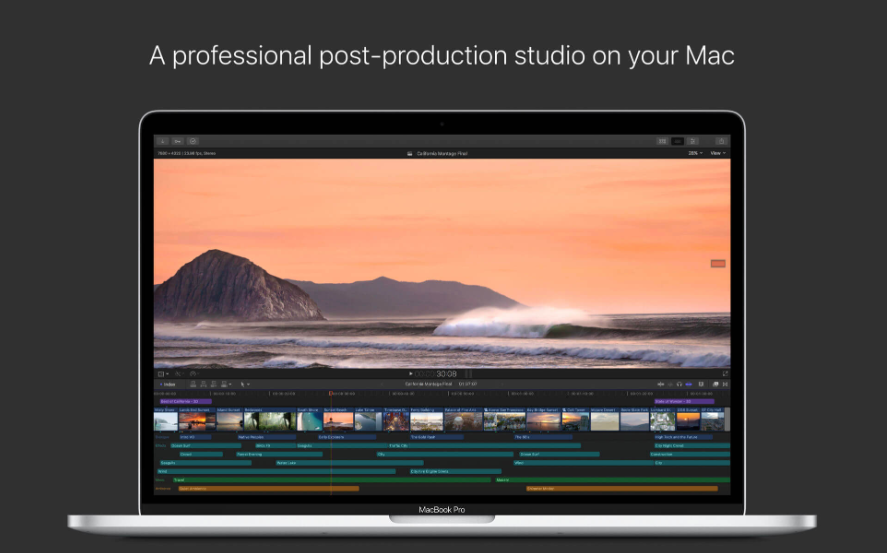Toggle the Browser panel in top toolbar

click(662, 141)
